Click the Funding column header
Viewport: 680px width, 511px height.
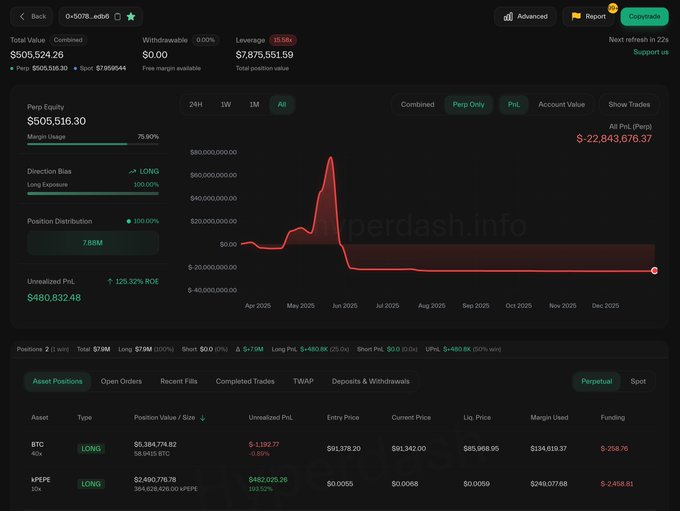click(612, 417)
